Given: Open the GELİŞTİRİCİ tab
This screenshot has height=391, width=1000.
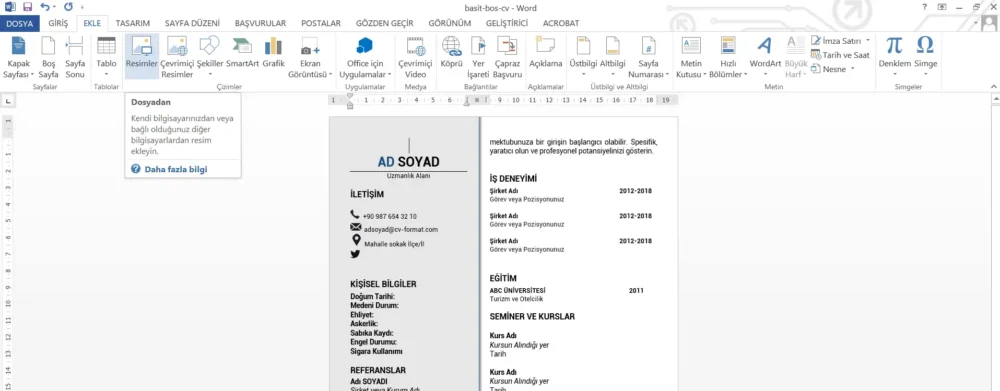Looking at the screenshot, I should click(507, 23).
